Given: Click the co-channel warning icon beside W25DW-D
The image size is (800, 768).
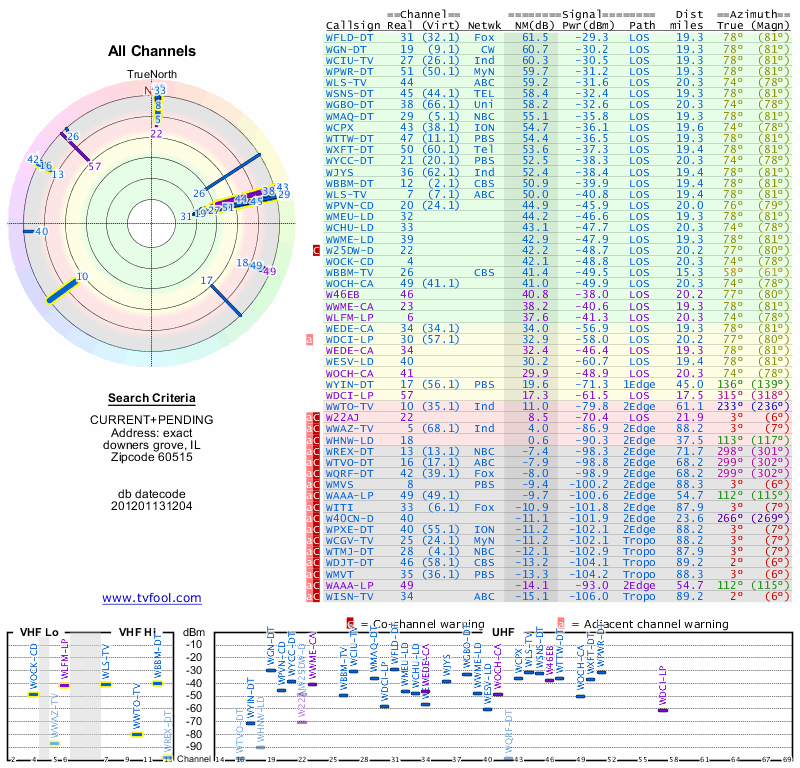Looking at the screenshot, I should click(316, 251).
